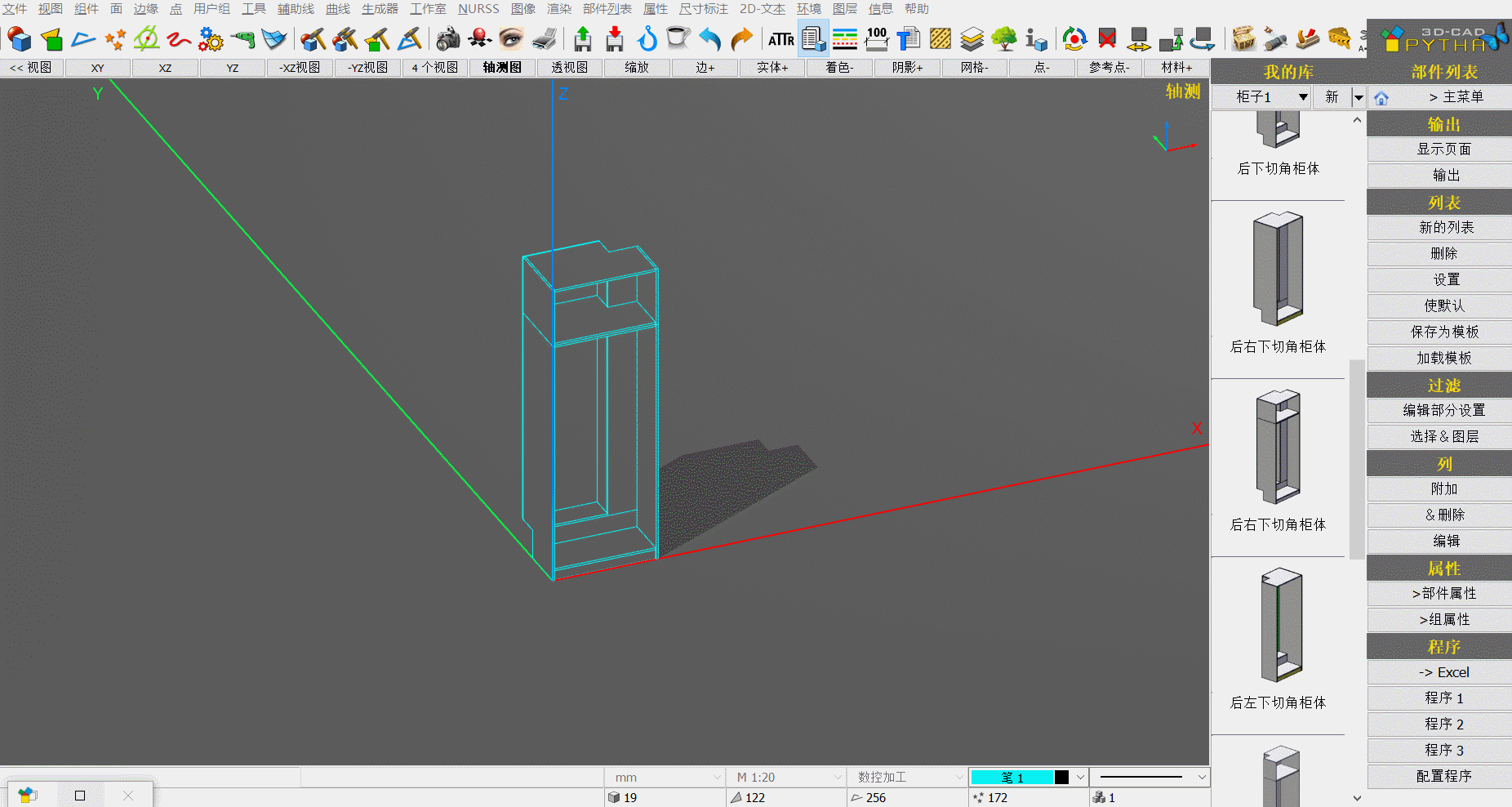This screenshot has width=1512, height=807.
Task: Click the eye view icon
Action: pyautogui.click(x=511, y=38)
